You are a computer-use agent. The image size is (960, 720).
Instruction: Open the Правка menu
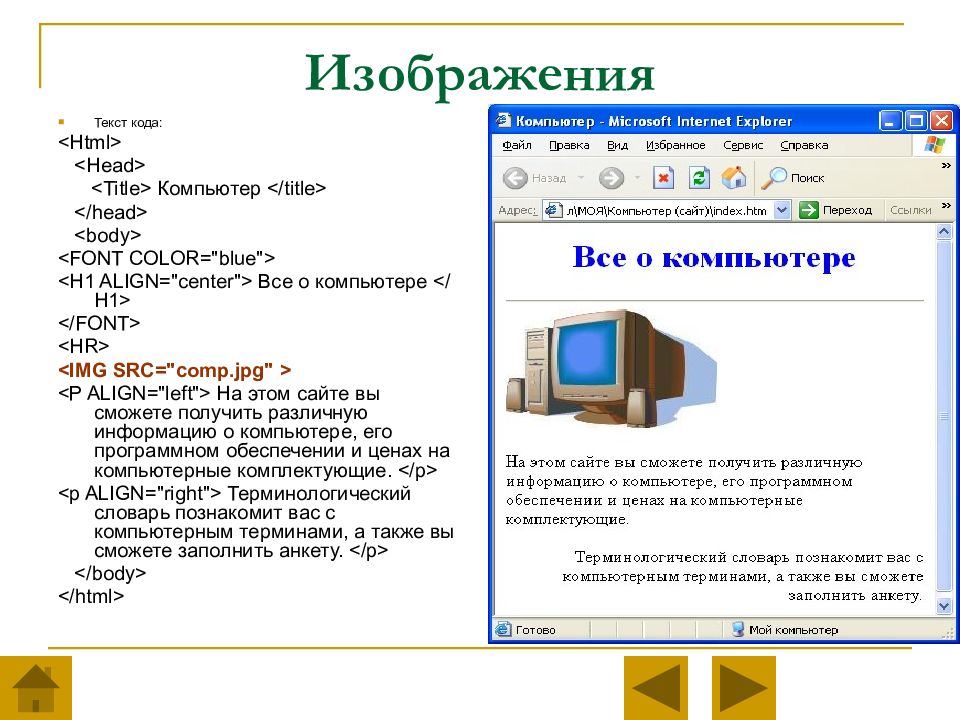pos(569,145)
